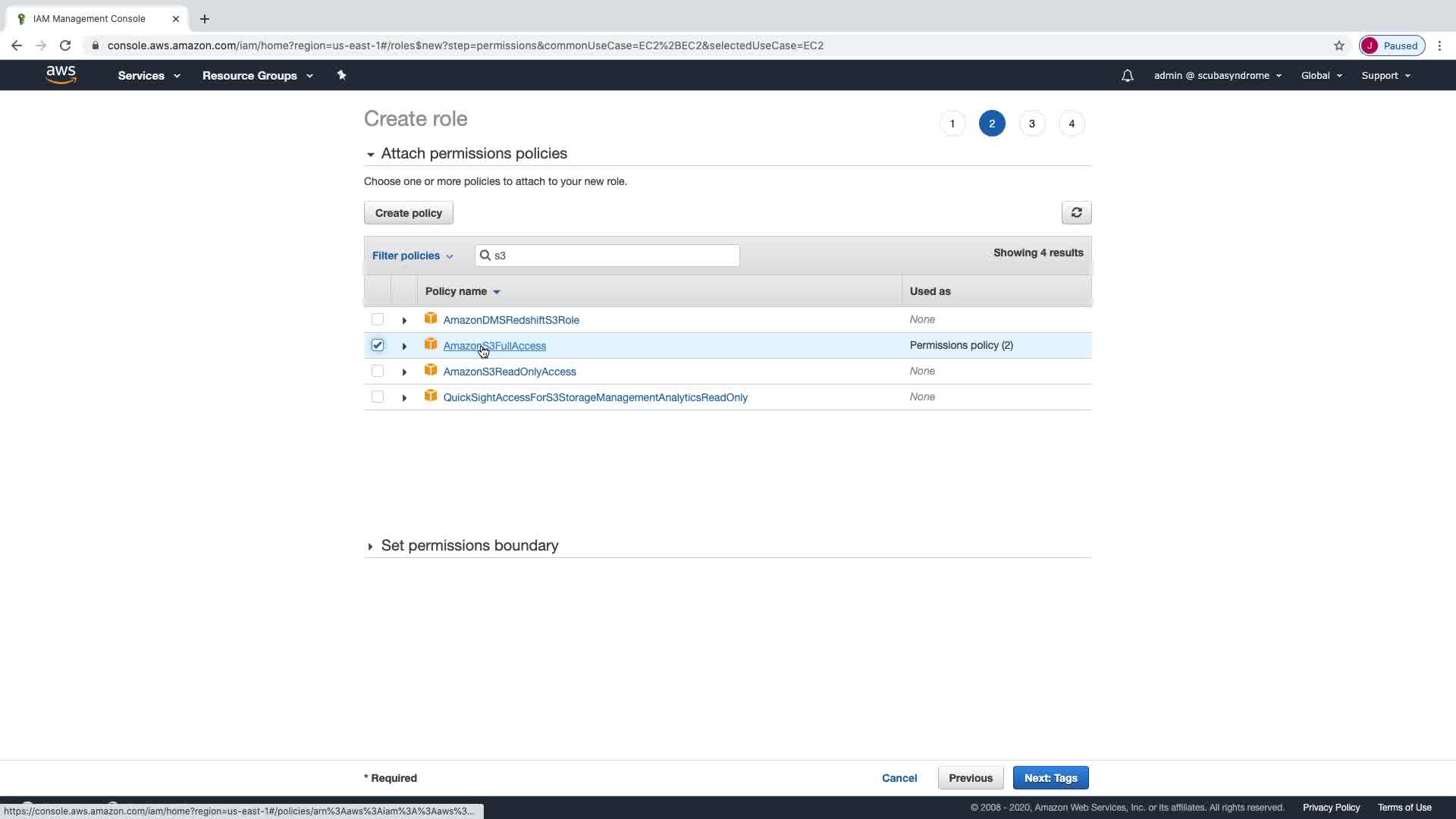Bookmark page with the star icon
1456x819 pixels.
tap(1339, 45)
